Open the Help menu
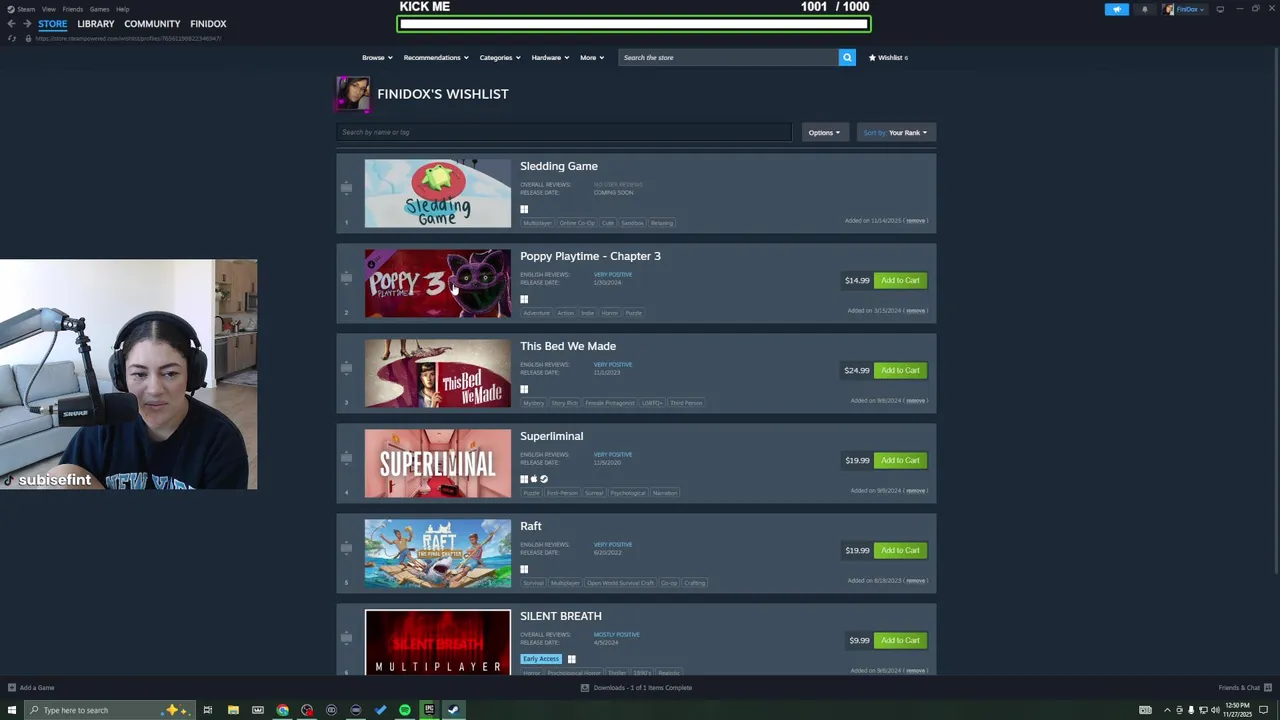 (x=122, y=9)
